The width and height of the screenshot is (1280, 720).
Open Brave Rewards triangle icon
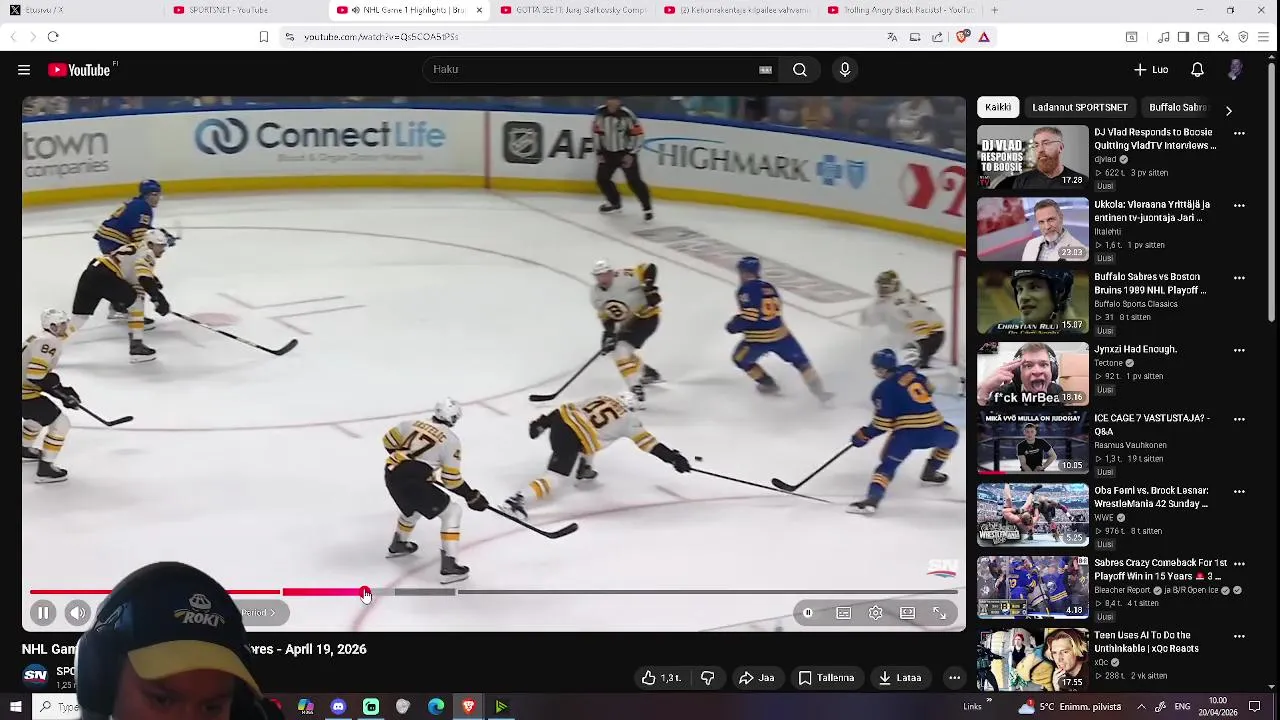point(984,37)
